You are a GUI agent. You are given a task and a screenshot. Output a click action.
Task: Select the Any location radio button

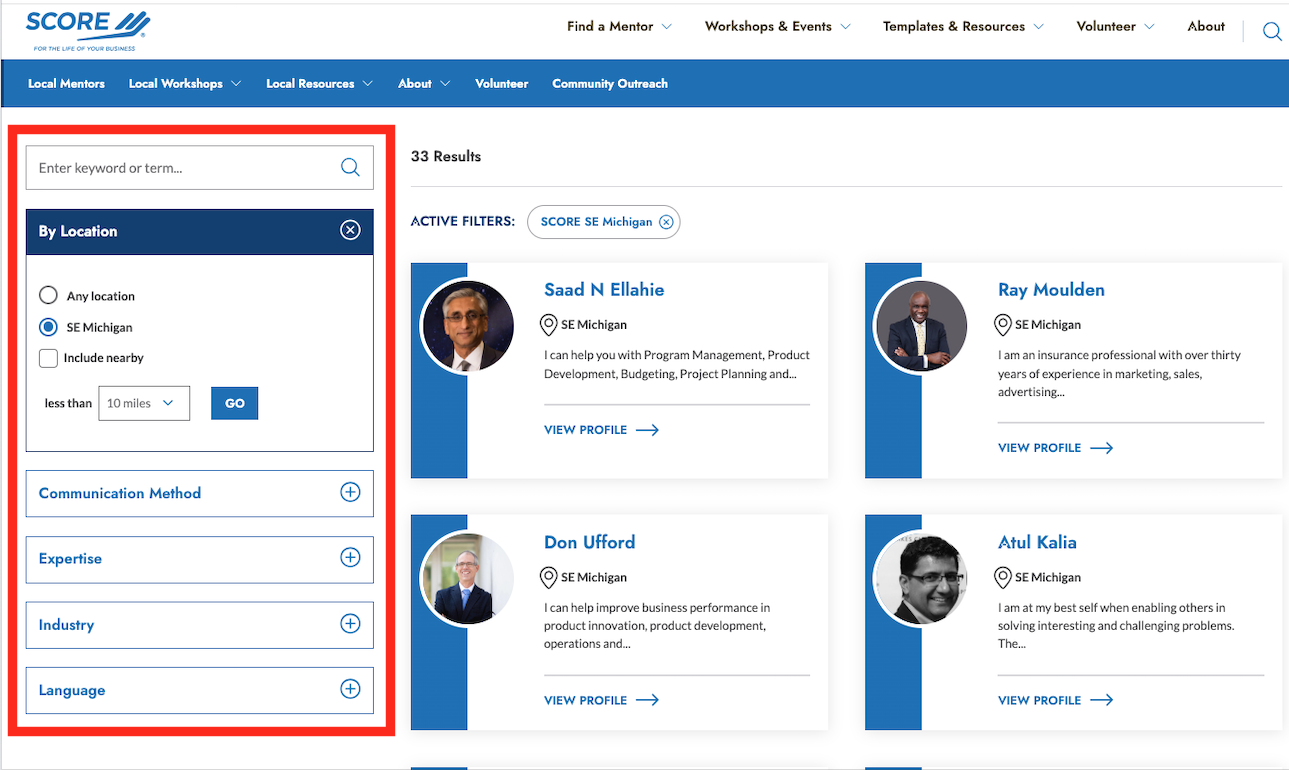click(48, 296)
